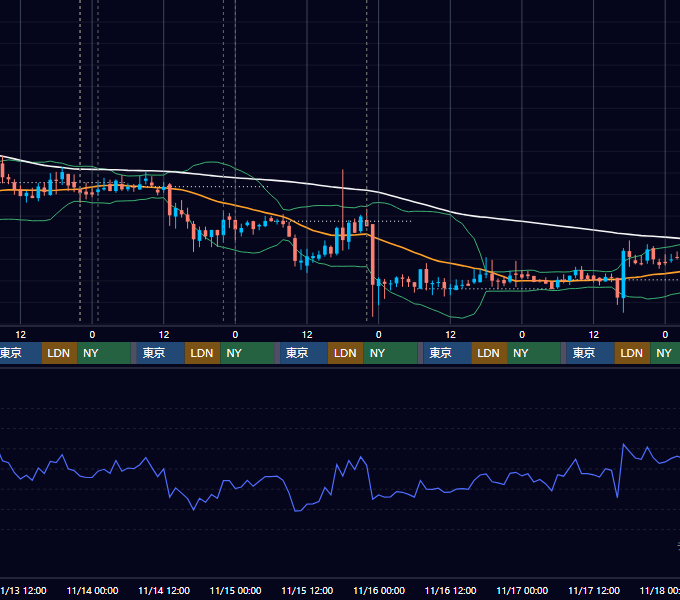Click the 11/15 00:00 date label
The image size is (680, 600).
[235, 590]
